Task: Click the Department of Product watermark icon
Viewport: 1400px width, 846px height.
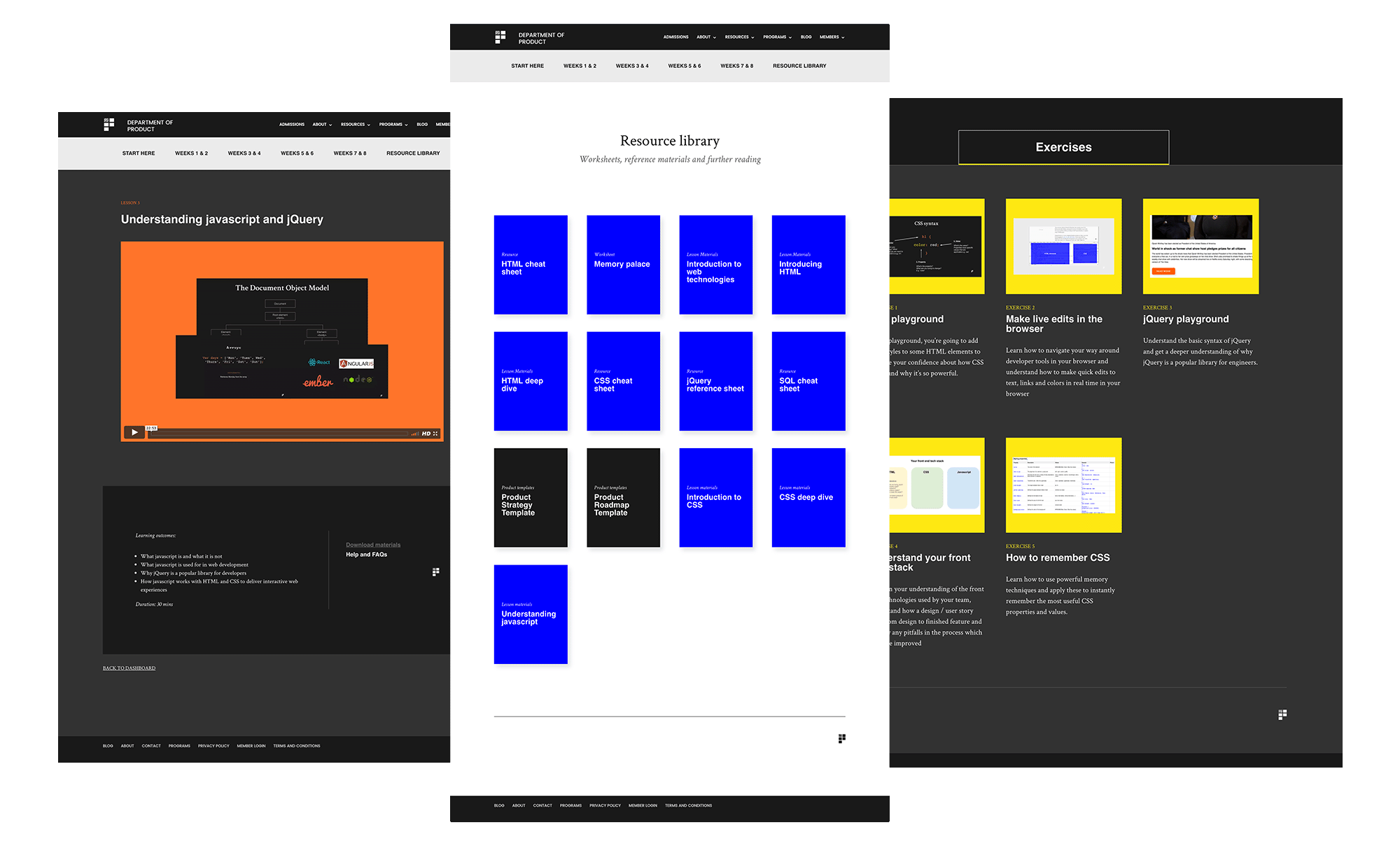Action: [841, 738]
